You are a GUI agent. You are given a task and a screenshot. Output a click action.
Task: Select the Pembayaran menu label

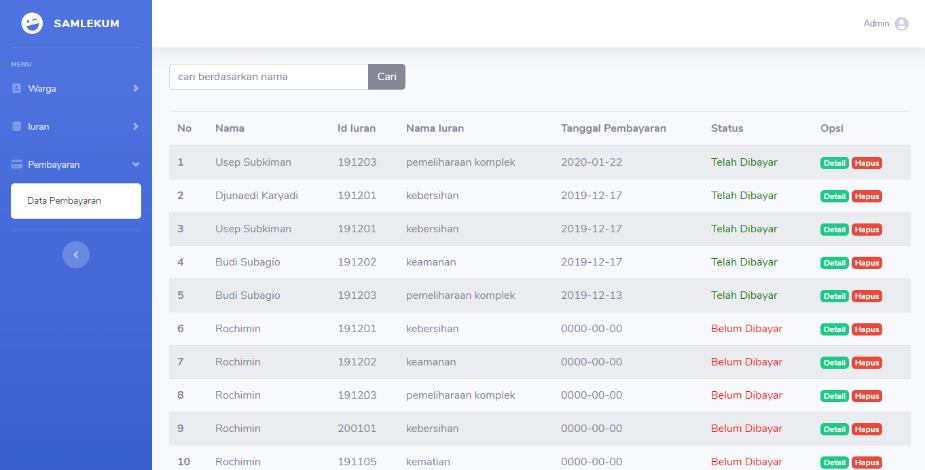pyautogui.click(x=54, y=165)
